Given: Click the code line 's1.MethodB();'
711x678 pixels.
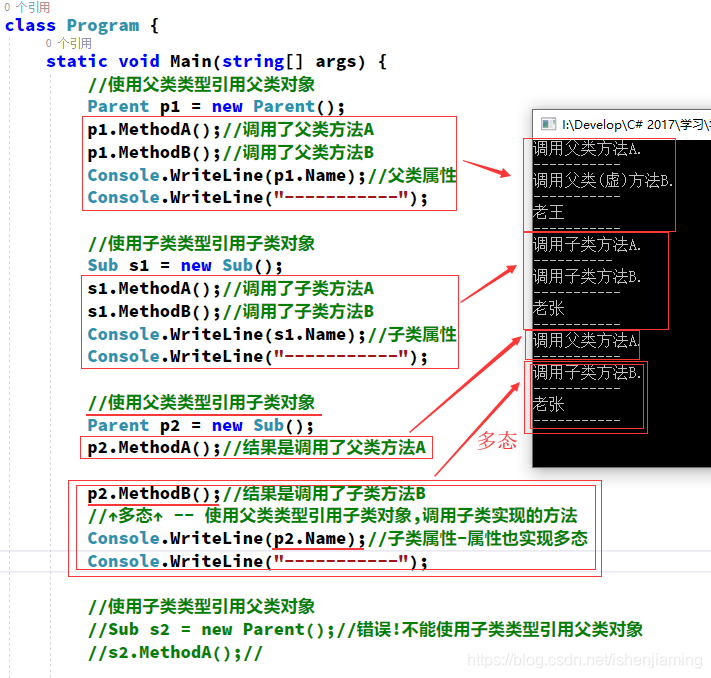Looking at the screenshot, I should click(x=154, y=312).
